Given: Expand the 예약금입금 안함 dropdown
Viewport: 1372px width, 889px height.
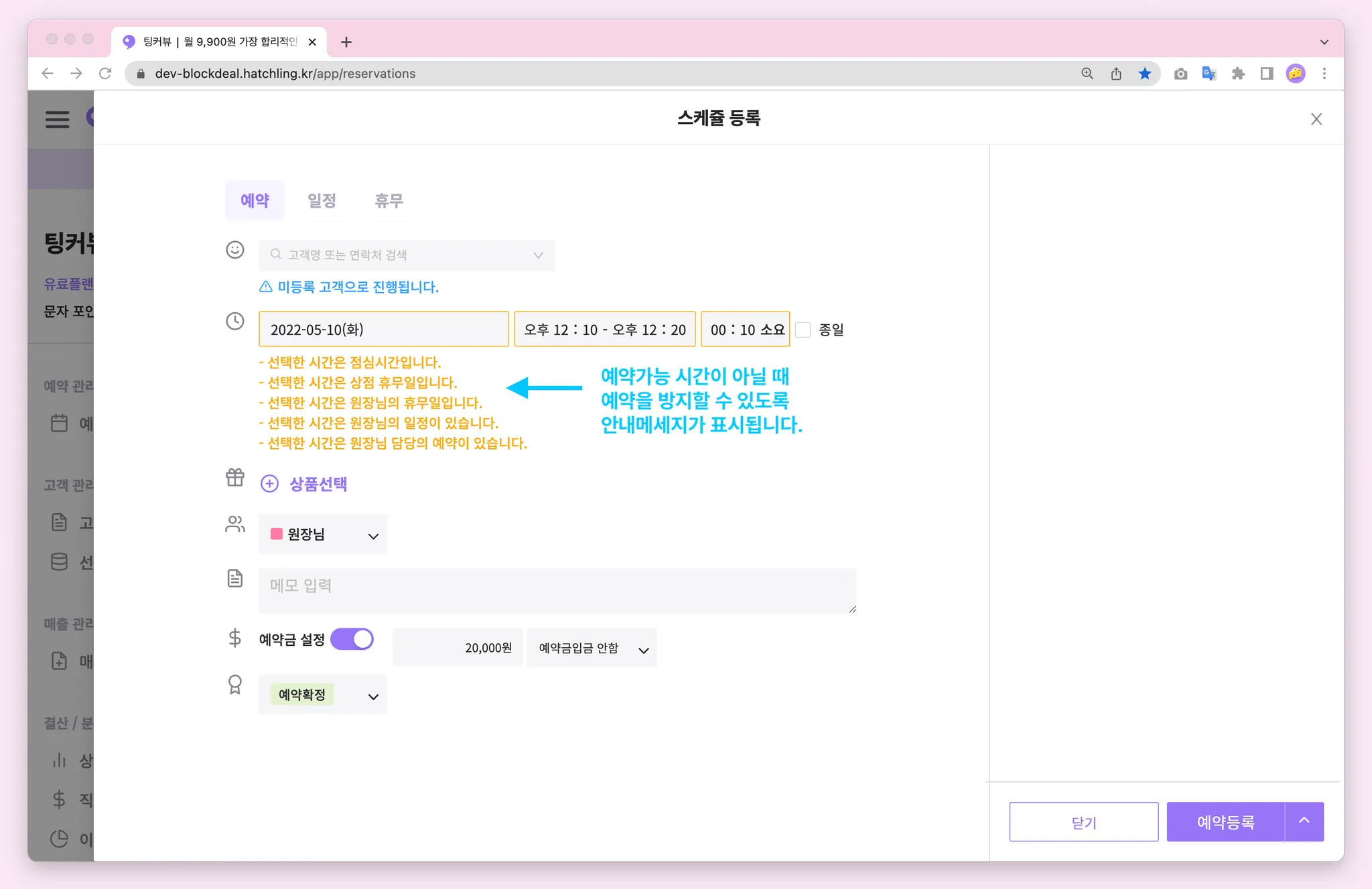Looking at the screenshot, I should tap(592, 648).
